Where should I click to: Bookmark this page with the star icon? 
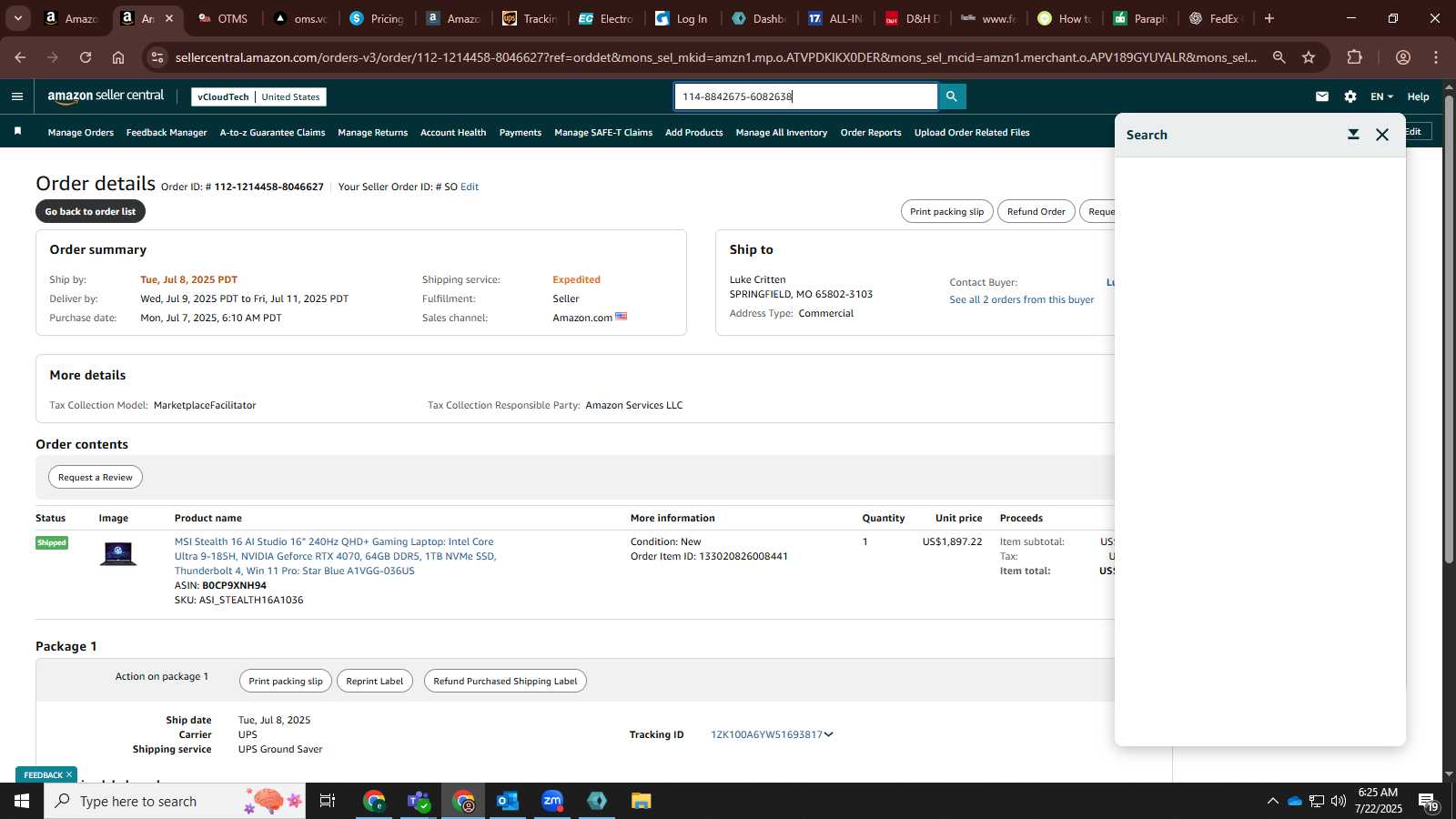(x=1309, y=57)
